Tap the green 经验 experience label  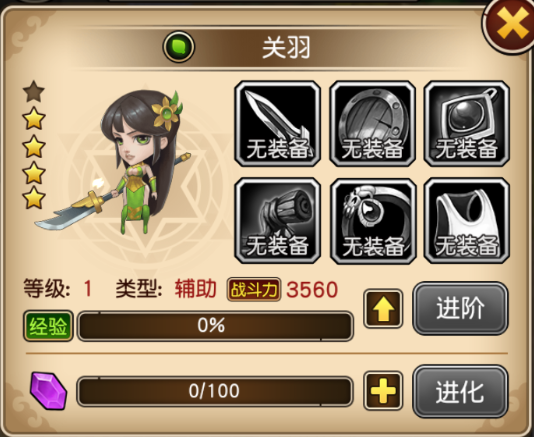tap(48, 326)
